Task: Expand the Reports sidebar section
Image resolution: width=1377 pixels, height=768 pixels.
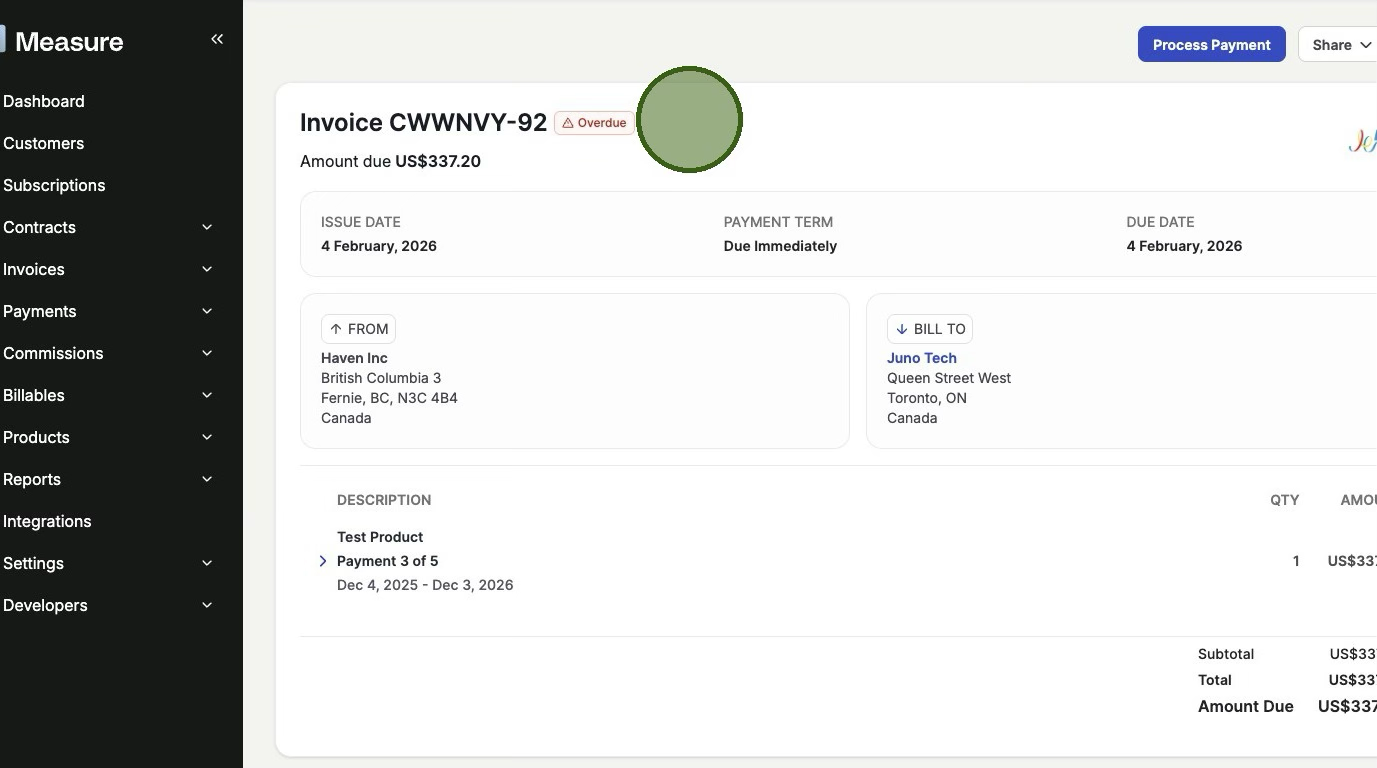Action: [207, 479]
